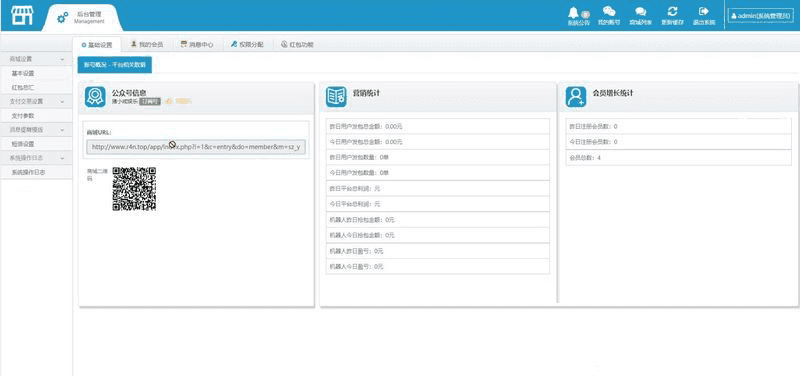This screenshot has width=800, height=376.
Task: Select row 昨日注册会员数 0
Action: 679,126
